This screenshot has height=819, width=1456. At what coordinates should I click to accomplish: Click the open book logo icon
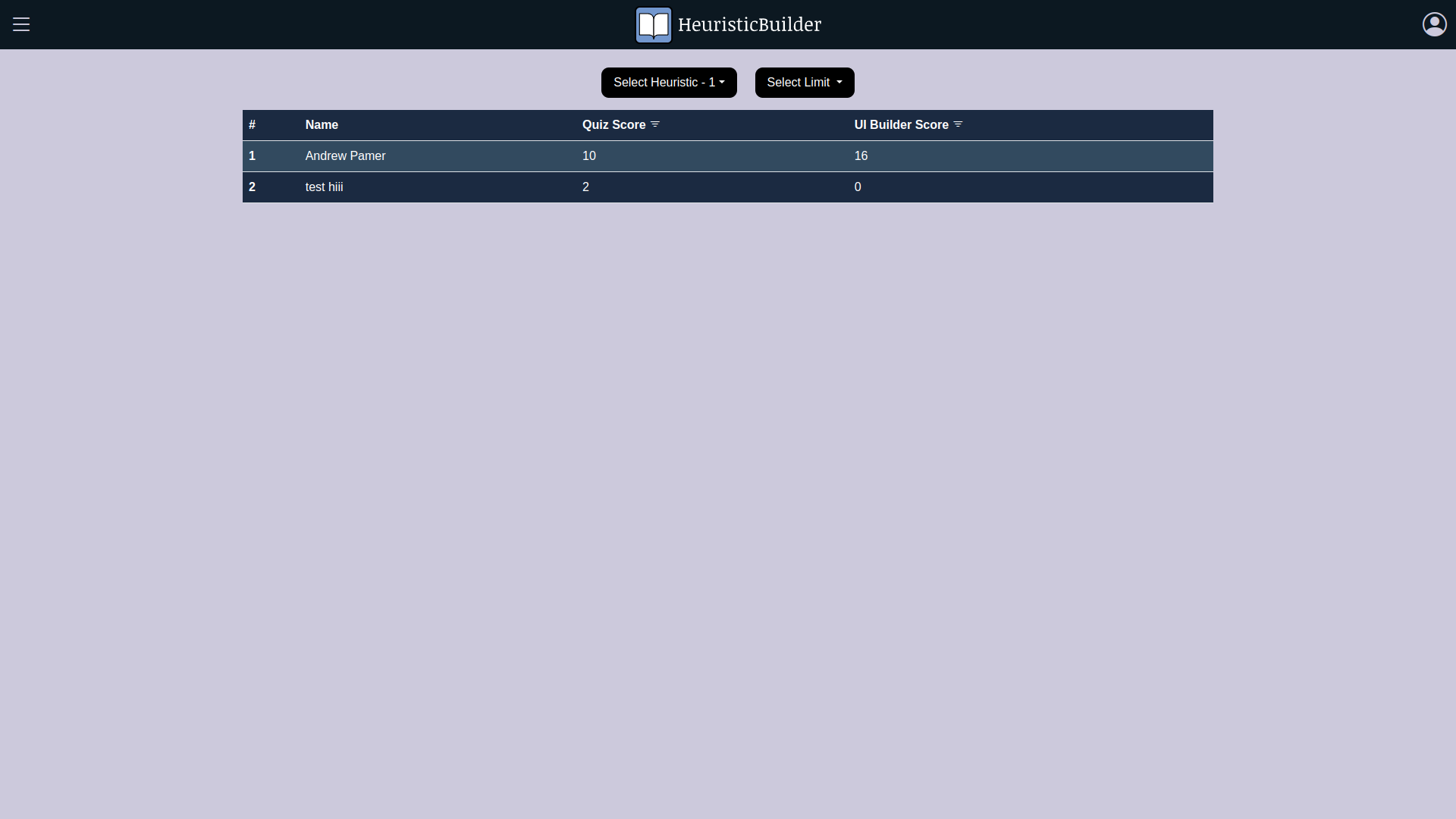pos(653,25)
